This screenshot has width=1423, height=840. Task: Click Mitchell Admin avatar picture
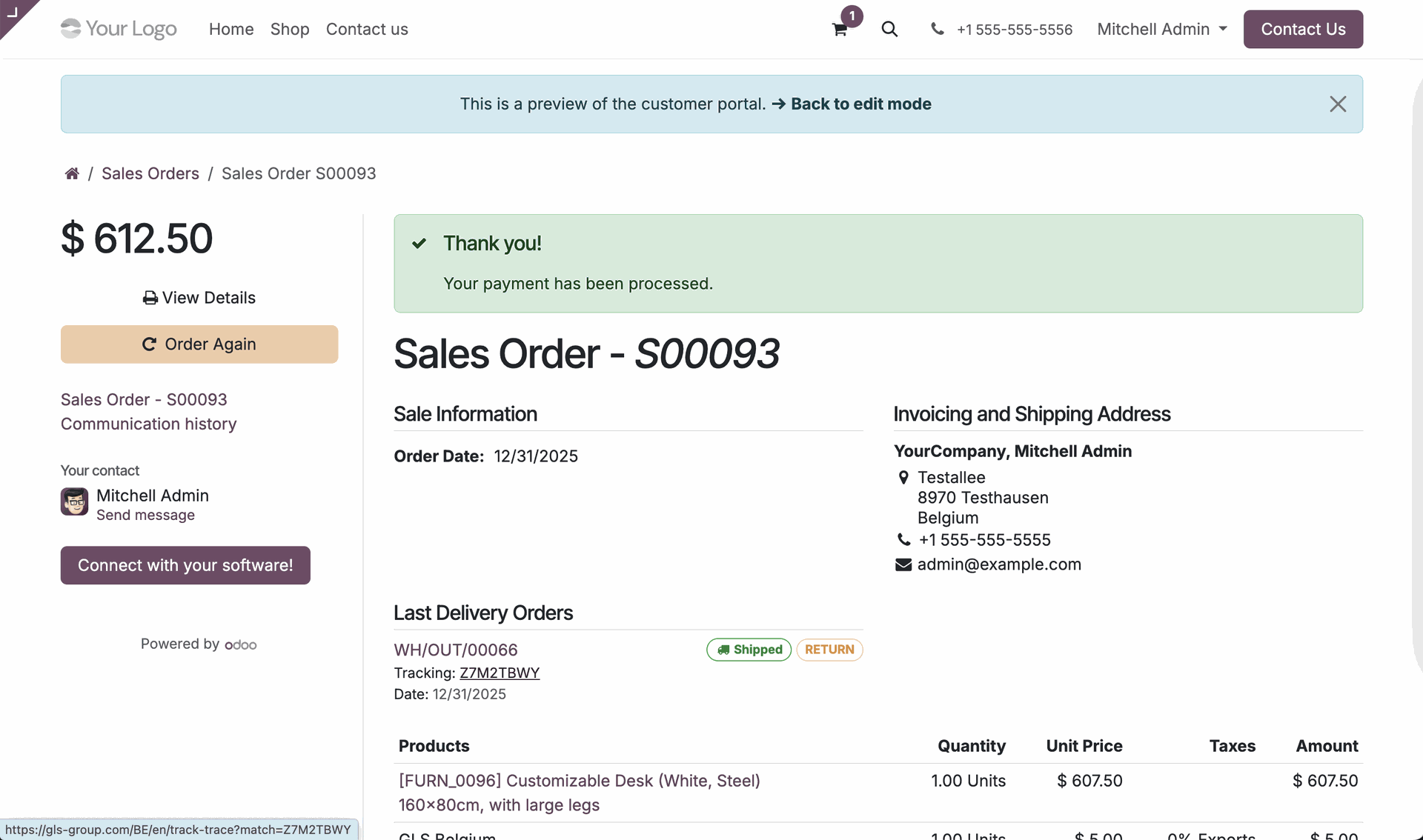pos(74,501)
